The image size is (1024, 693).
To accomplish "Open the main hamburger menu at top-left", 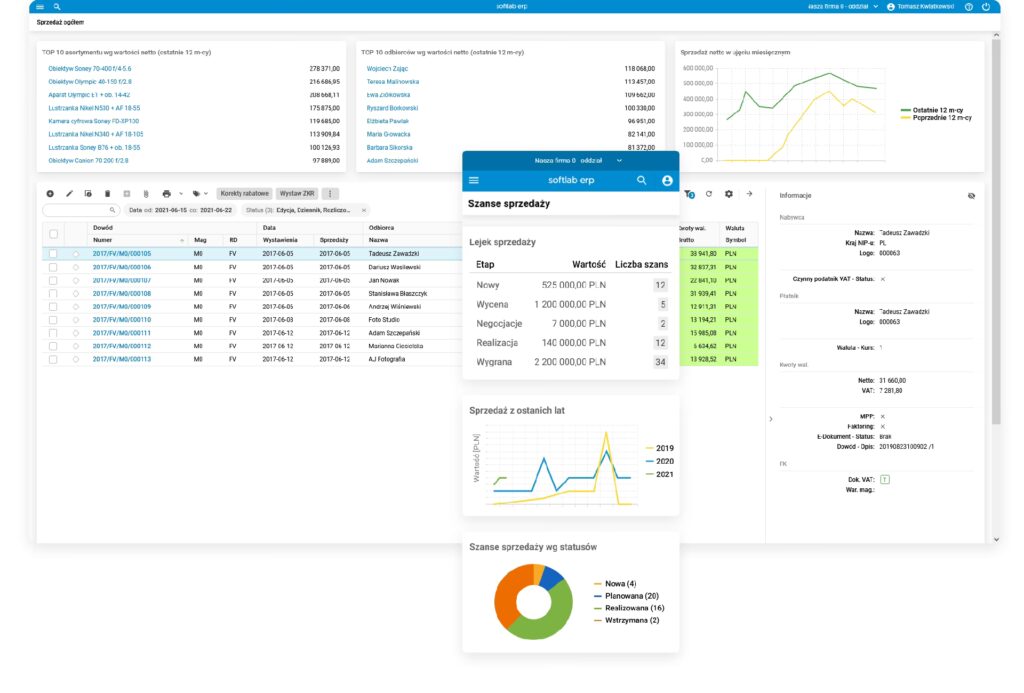I will pyautogui.click(x=40, y=6).
